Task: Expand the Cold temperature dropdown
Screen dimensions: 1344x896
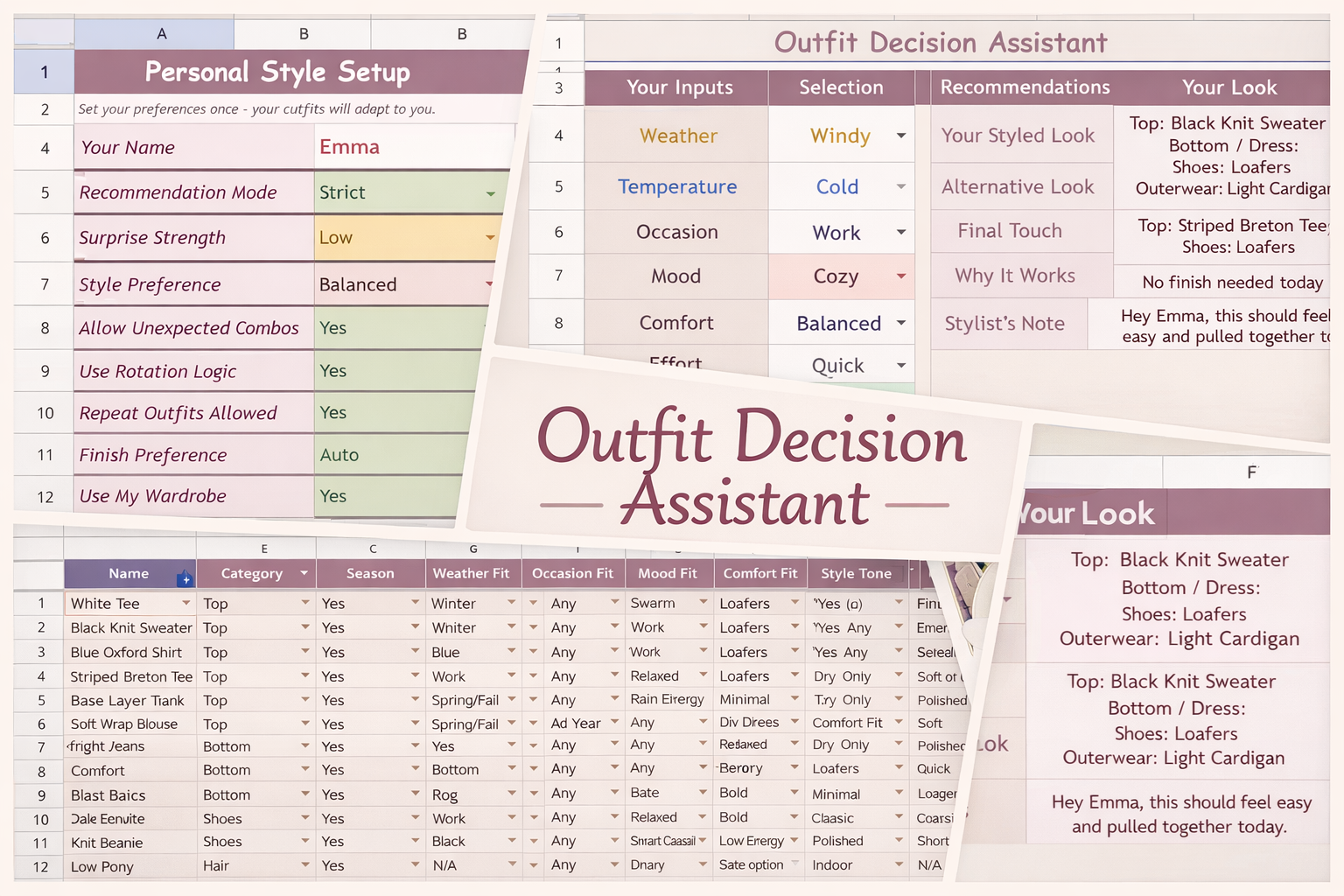Action: pyautogui.click(x=900, y=186)
